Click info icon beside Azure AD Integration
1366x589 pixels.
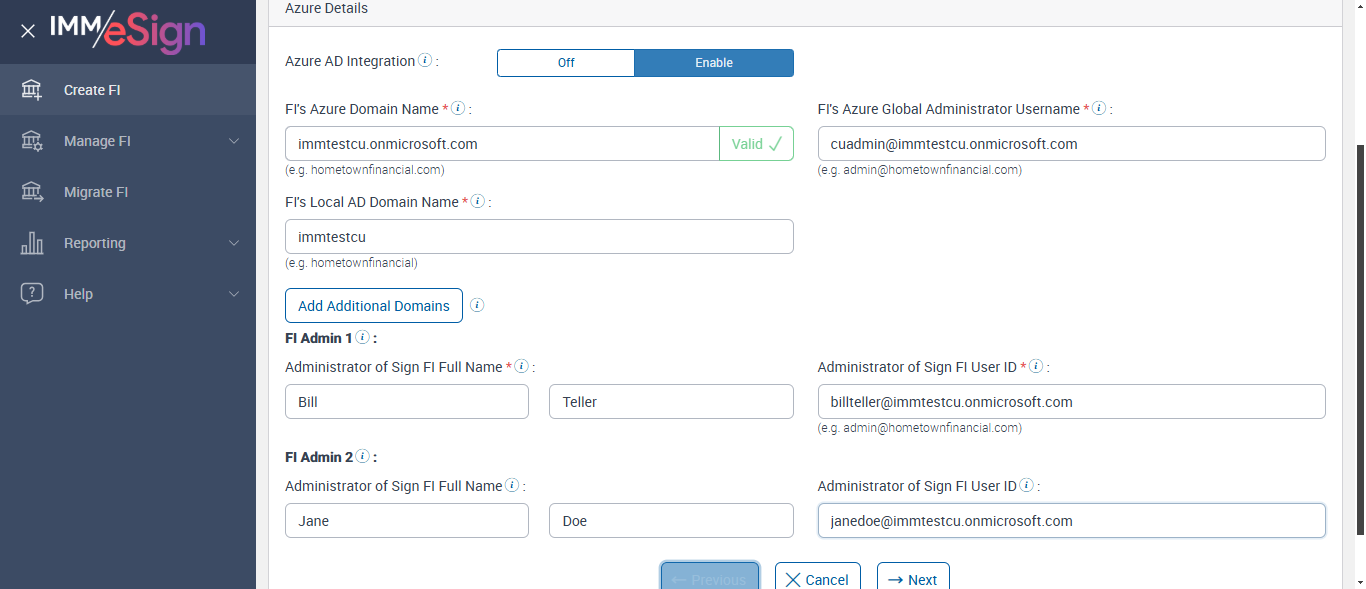click(425, 61)
